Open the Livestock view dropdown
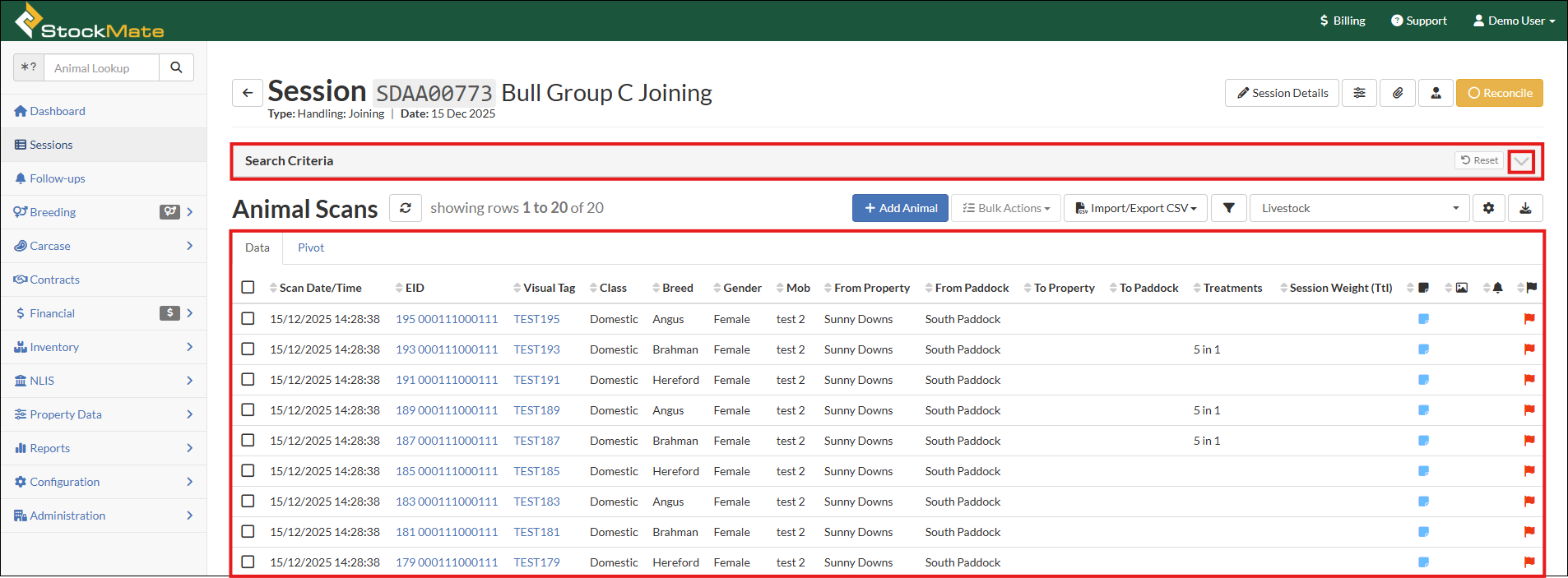Viewport: 1568px width, 578px height. click(x=1360, y=208)
